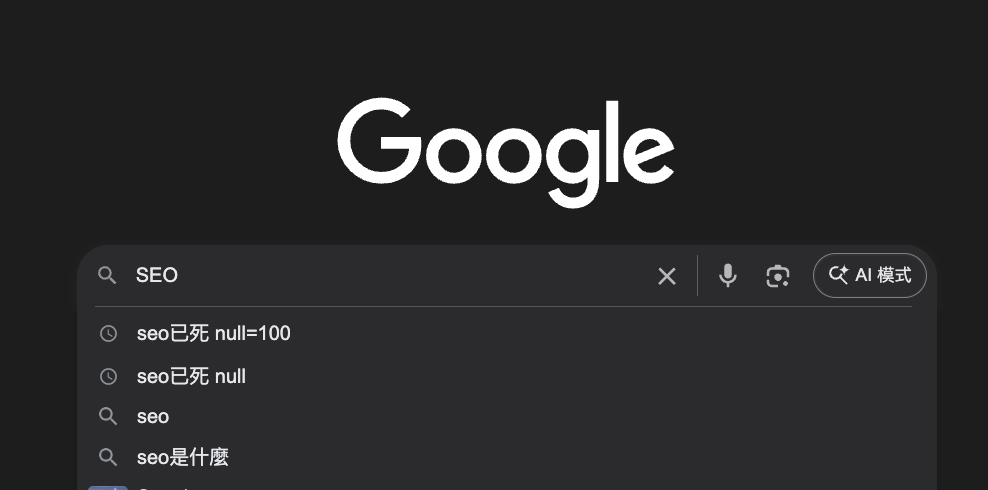Click the sparkle icon in AI 模式
The width and height of the screenshot is (988, 490).
(839, 275)
